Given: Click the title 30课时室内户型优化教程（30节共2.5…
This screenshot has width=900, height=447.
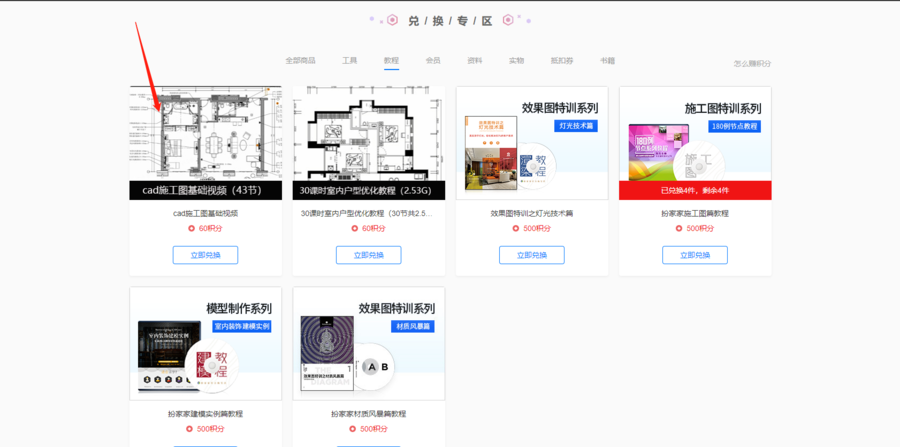Looking at the screenshot, I should point(367,213).
